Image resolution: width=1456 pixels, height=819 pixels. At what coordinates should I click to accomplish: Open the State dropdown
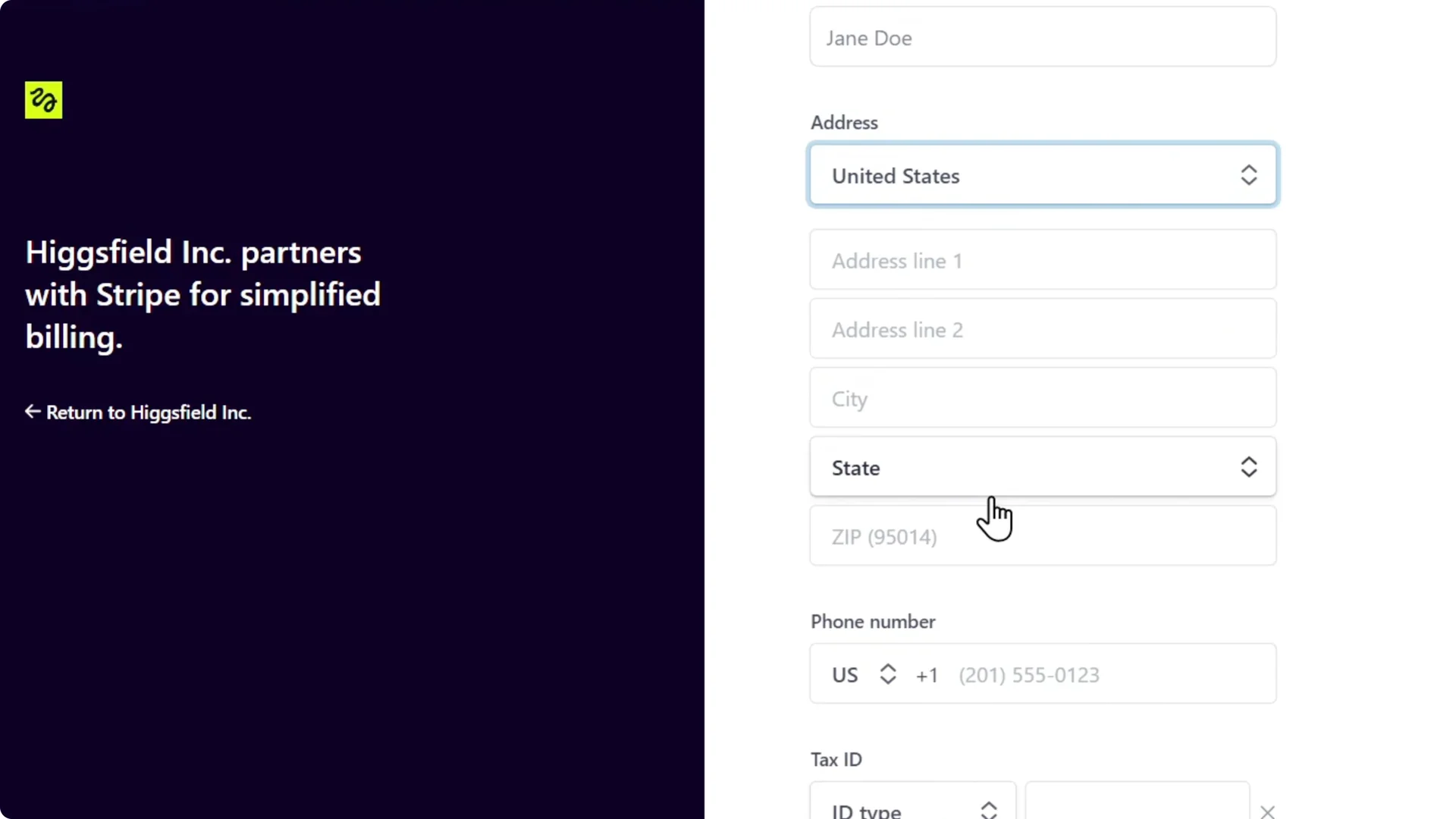pyautogui.click(x=1042, y=467)
